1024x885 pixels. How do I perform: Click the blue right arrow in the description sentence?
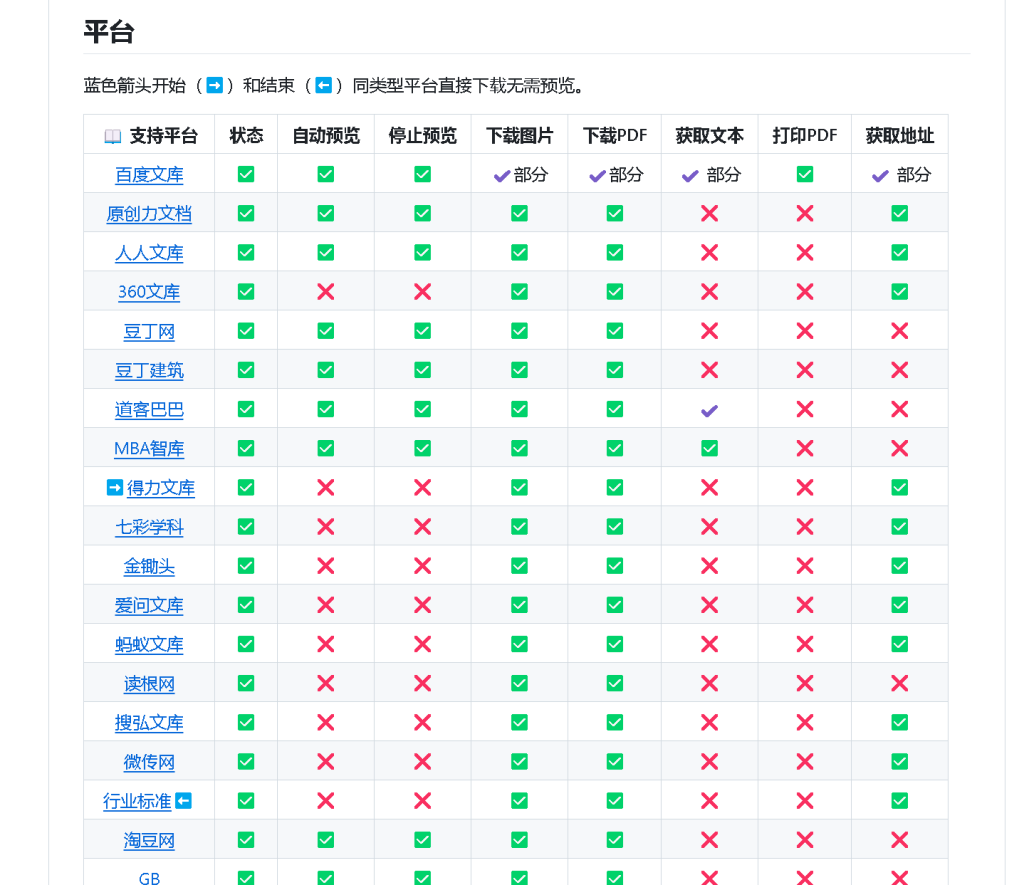click(214, 86)
